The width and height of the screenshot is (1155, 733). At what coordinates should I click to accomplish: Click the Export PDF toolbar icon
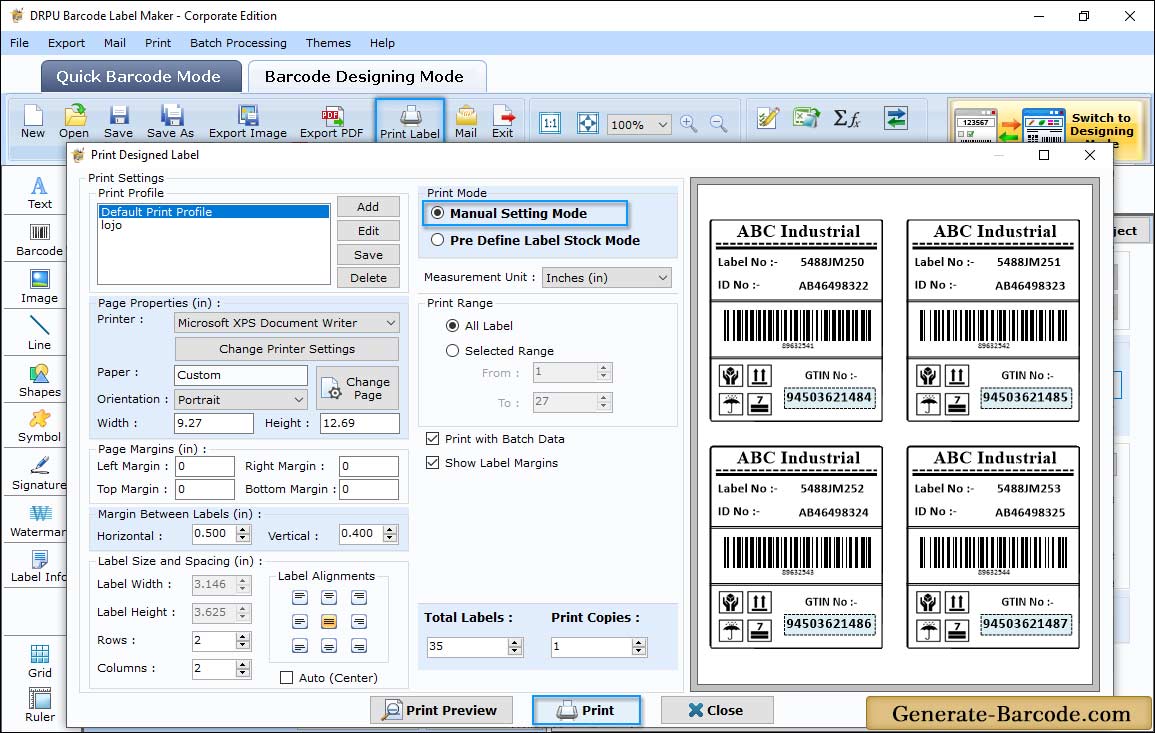pyautogui.click(x=331, y=122)
